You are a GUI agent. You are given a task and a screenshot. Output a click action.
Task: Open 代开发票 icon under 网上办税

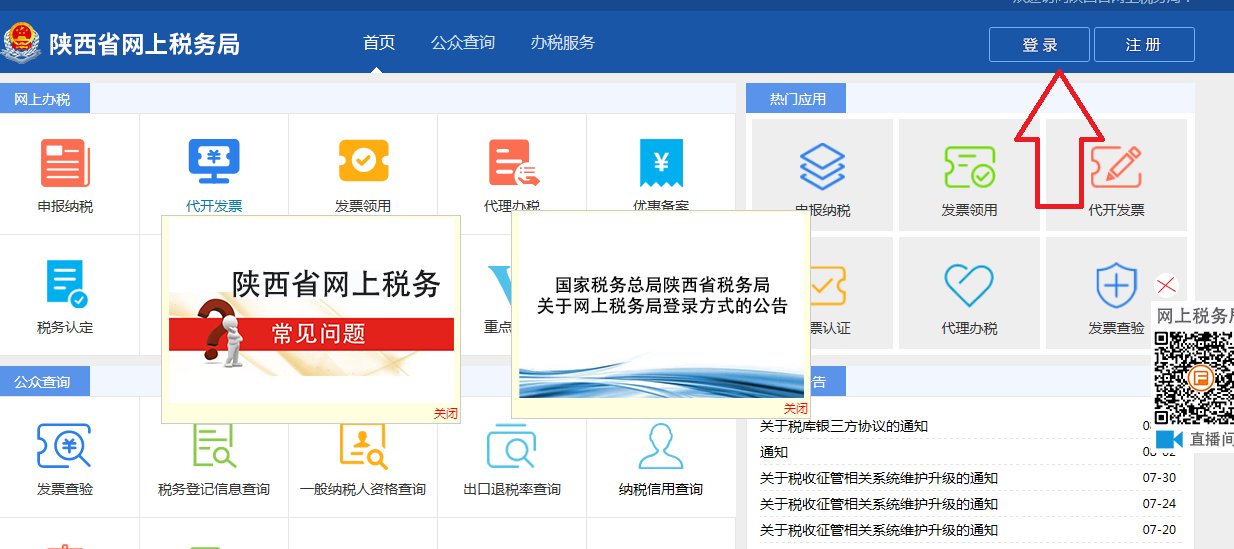(x=214, y=162)
